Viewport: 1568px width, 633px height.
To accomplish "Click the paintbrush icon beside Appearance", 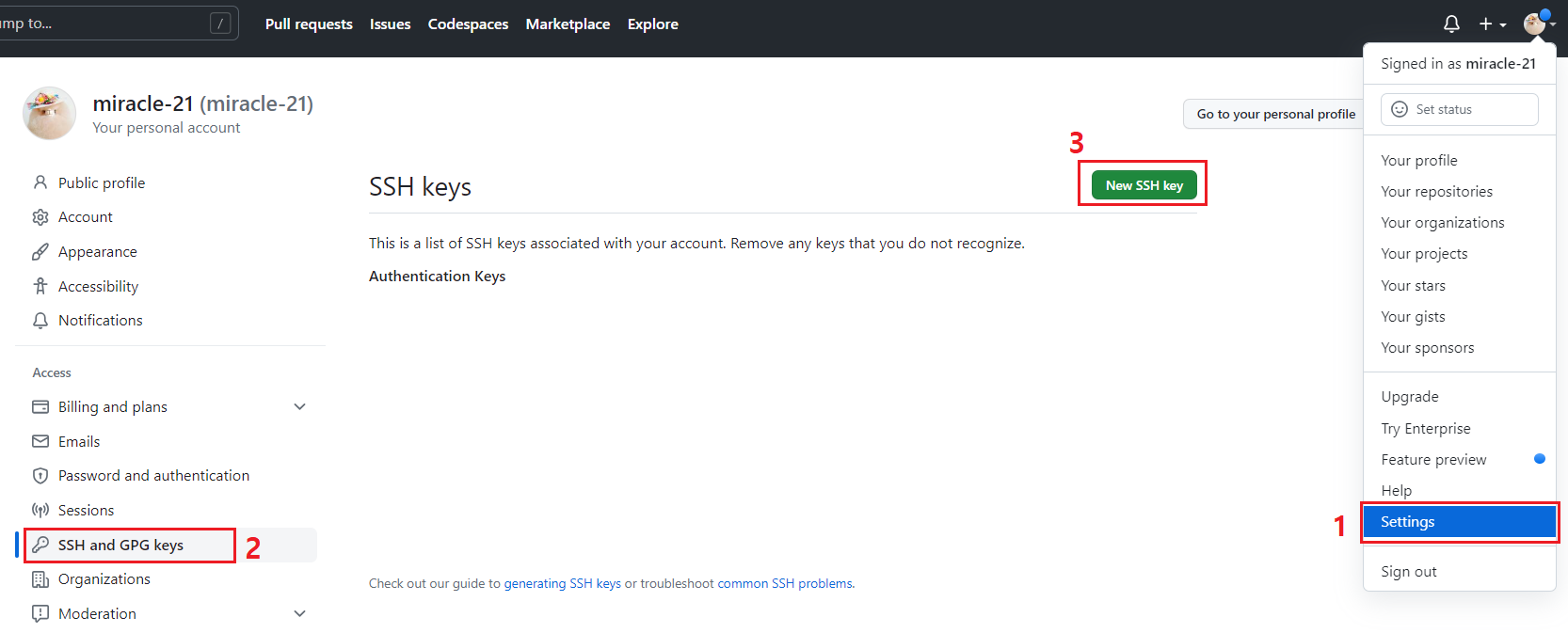I will (x=40, y=252).
